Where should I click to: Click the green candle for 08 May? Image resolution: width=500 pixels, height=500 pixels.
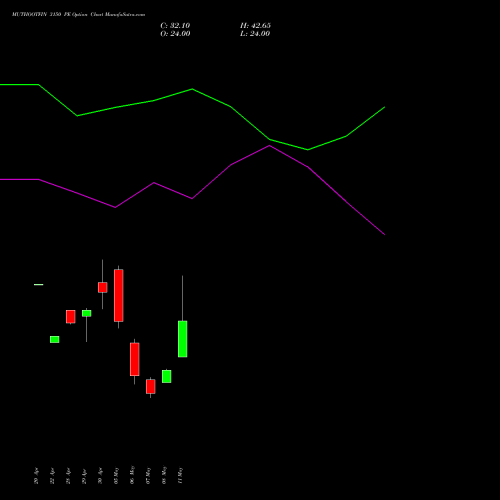(x=167, y=376)
